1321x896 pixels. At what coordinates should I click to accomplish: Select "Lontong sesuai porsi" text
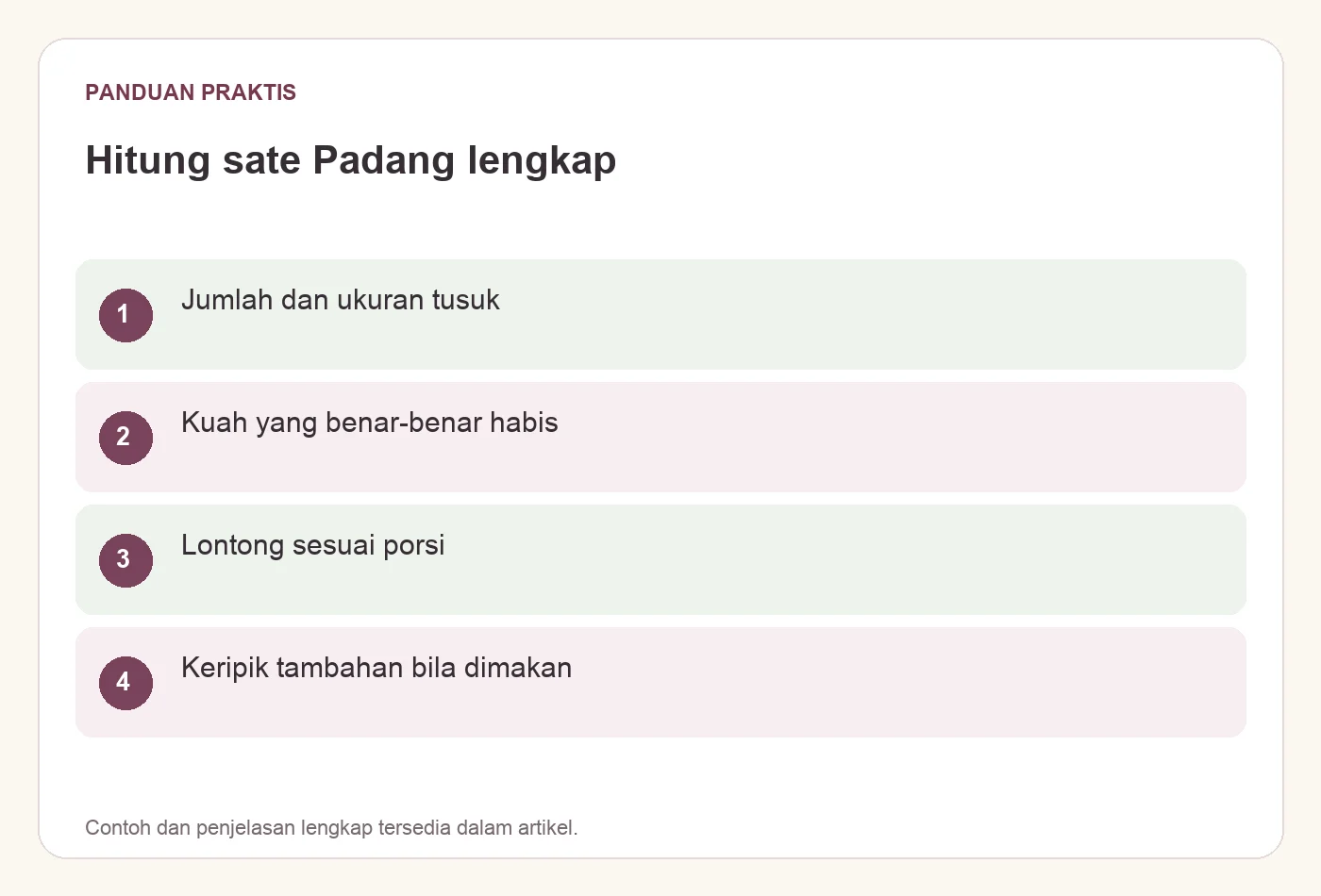(313, 545)
